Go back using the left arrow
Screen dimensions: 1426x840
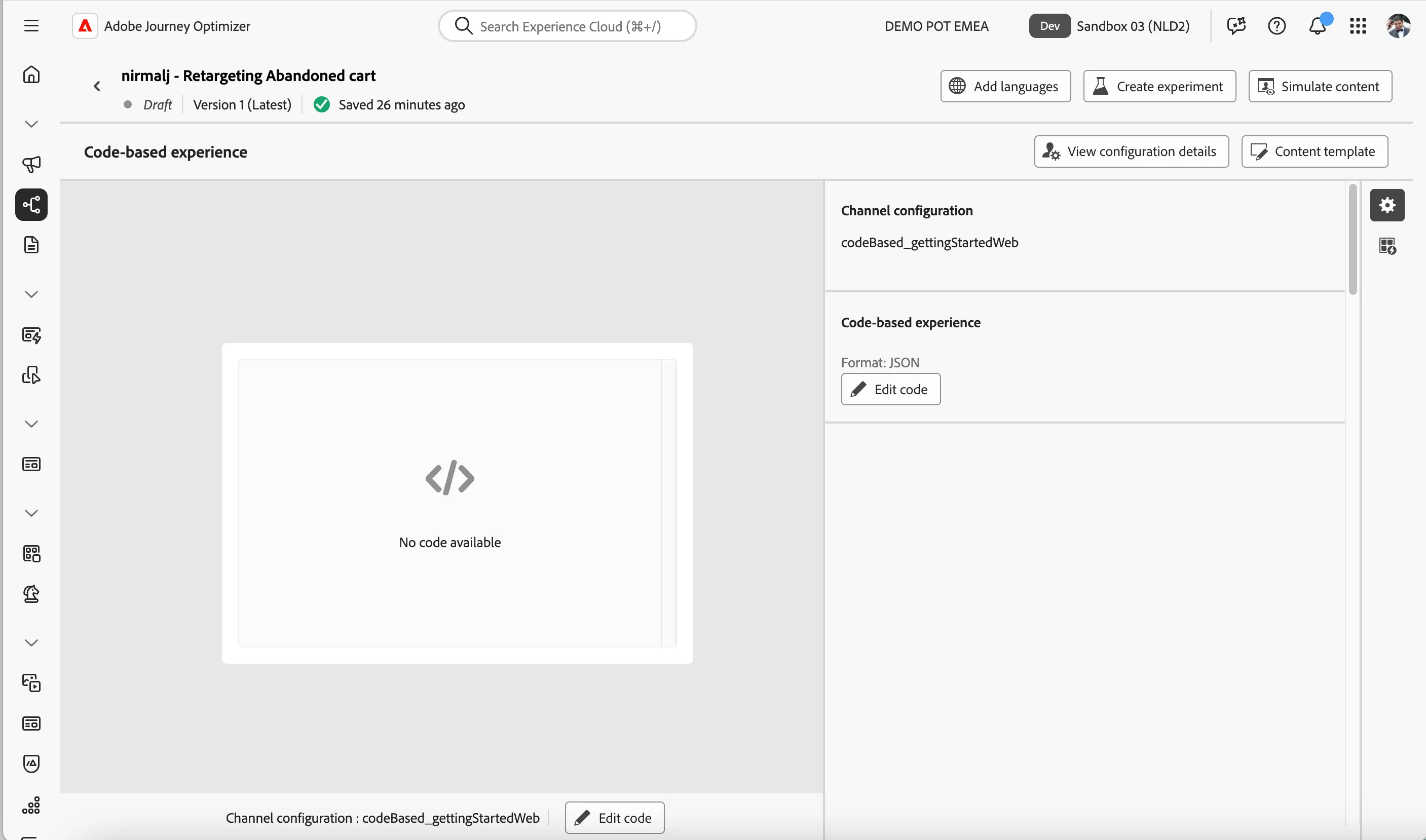tap(97, 86)
